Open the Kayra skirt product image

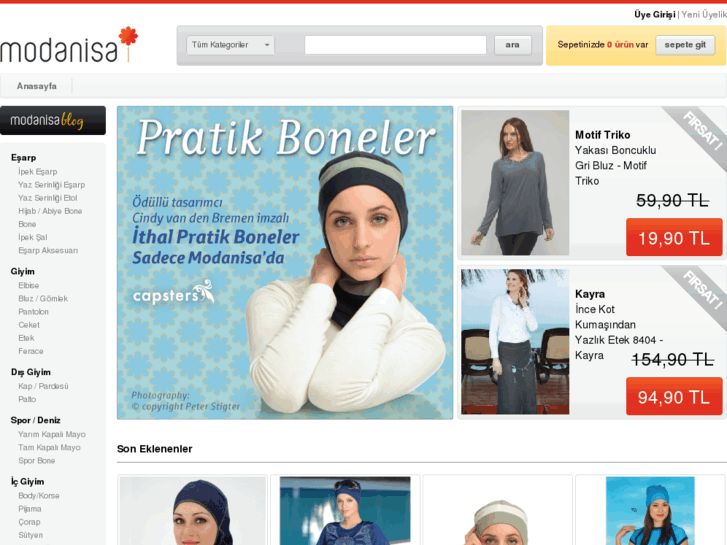click(515, 341)
